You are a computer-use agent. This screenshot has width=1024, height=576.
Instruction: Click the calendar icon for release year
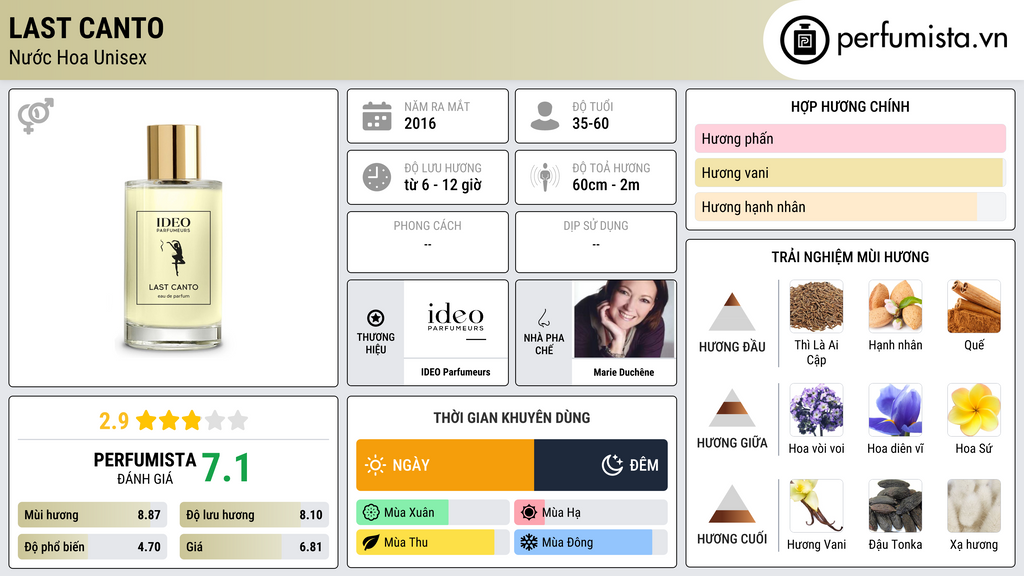377,116
